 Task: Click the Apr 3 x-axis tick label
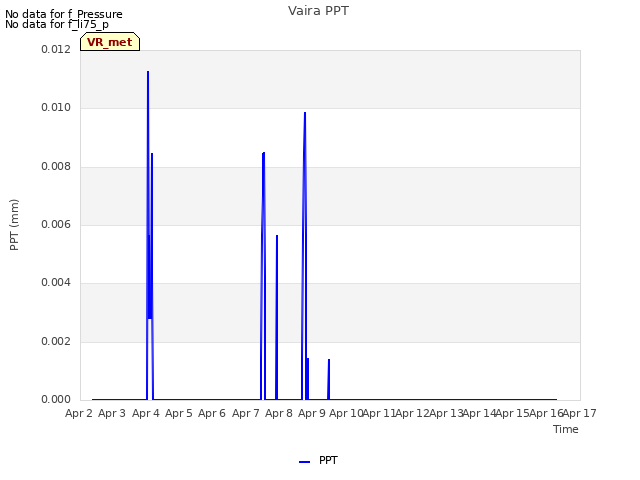click(112, 413)
